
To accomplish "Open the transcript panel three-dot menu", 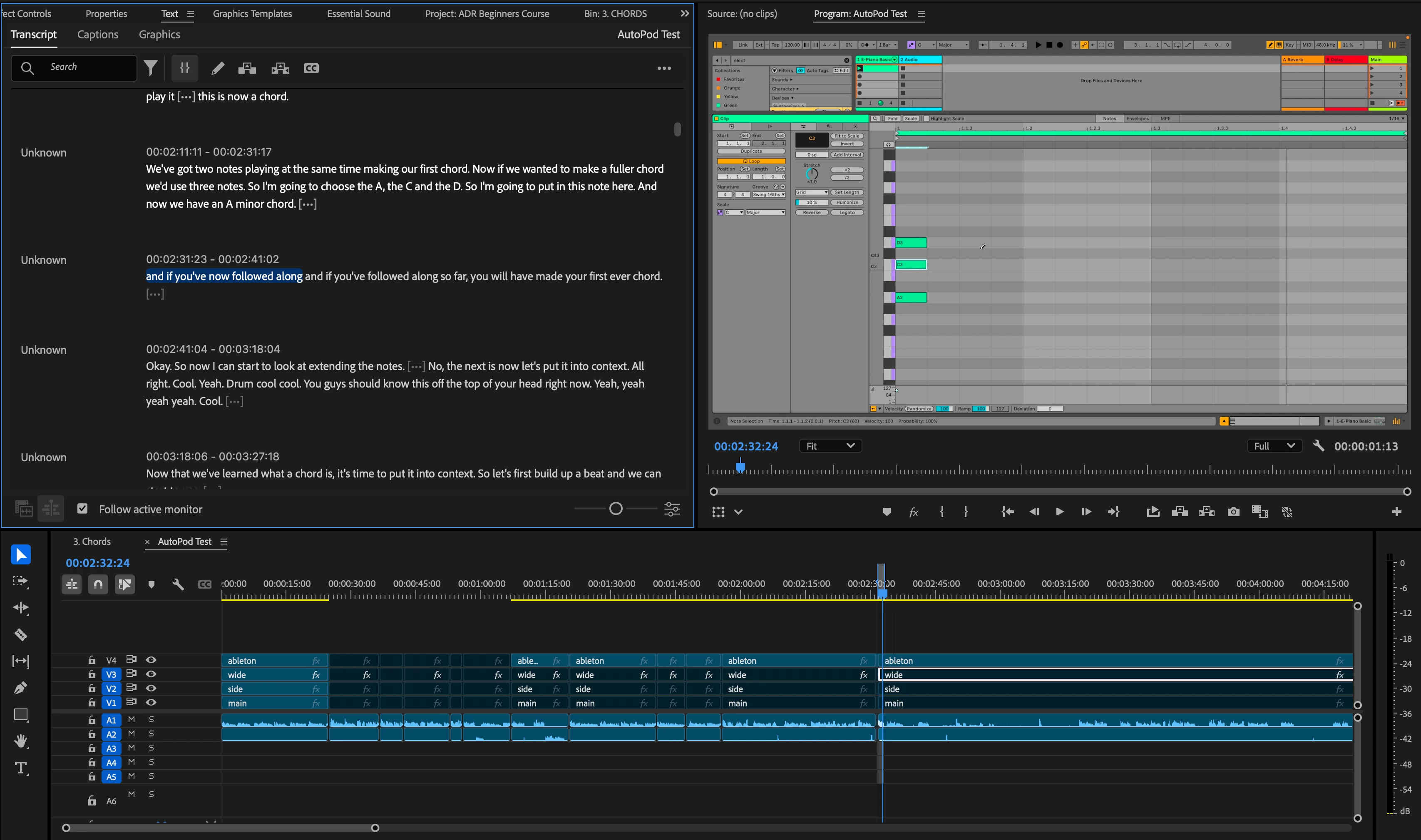I will [664, 69].
